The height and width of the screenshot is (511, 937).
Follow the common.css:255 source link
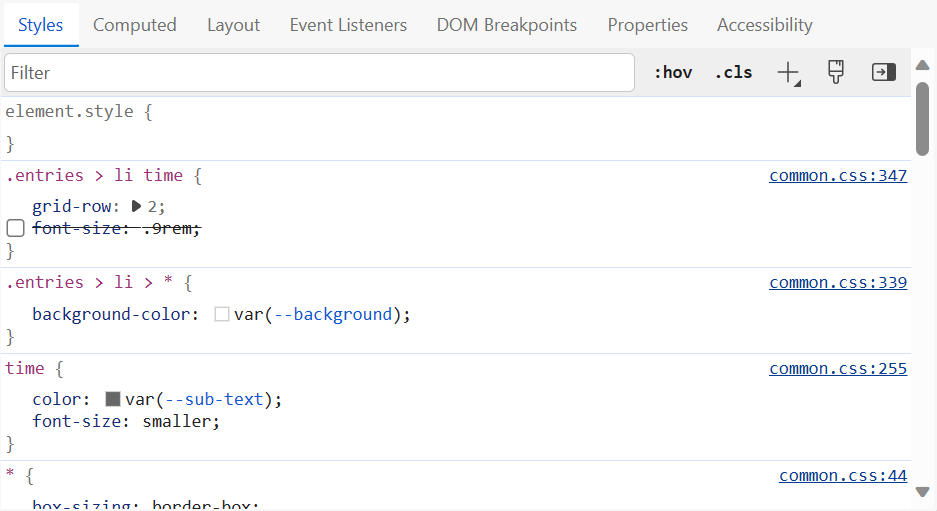tap(837, 369)
